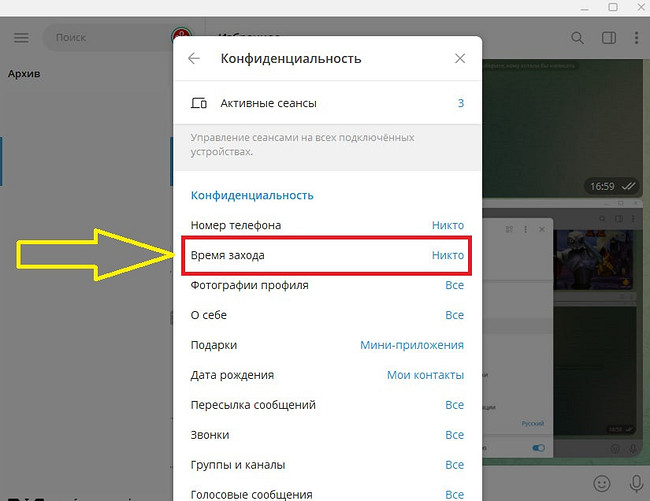The image size is (650, 501).
Task: Open Активные сеансы settings
Action: pyautogui.click(x=326, y=103)
